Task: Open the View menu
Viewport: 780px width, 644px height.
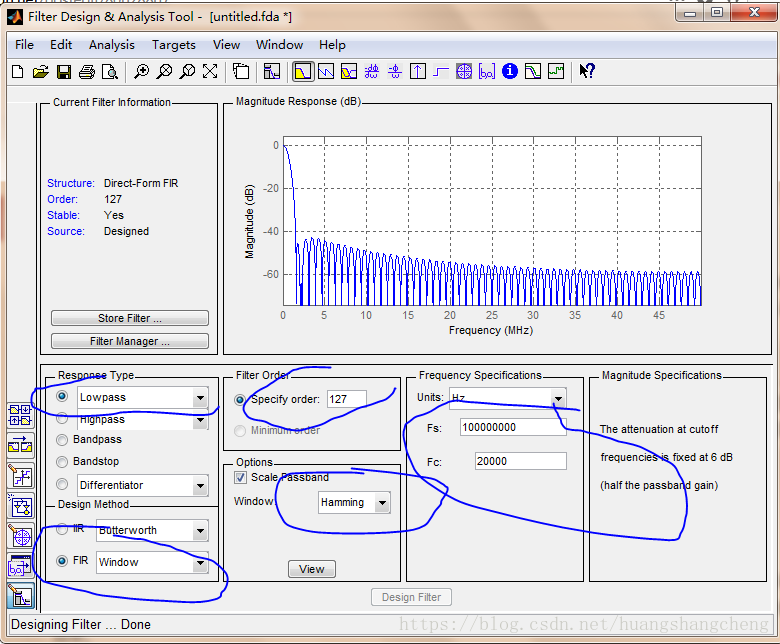Action: (x=226, y=45)
